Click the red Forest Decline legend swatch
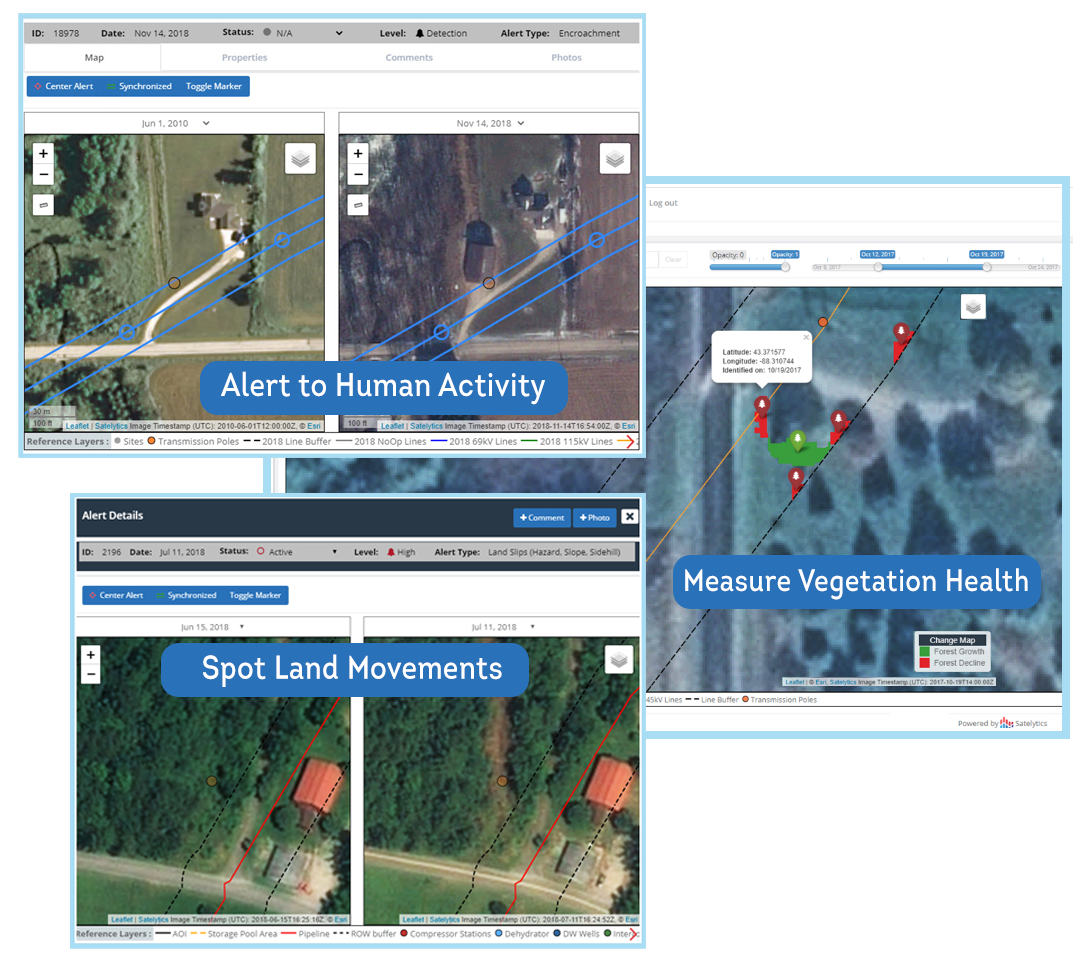The image size is (1086, 968). click(924, 663)
